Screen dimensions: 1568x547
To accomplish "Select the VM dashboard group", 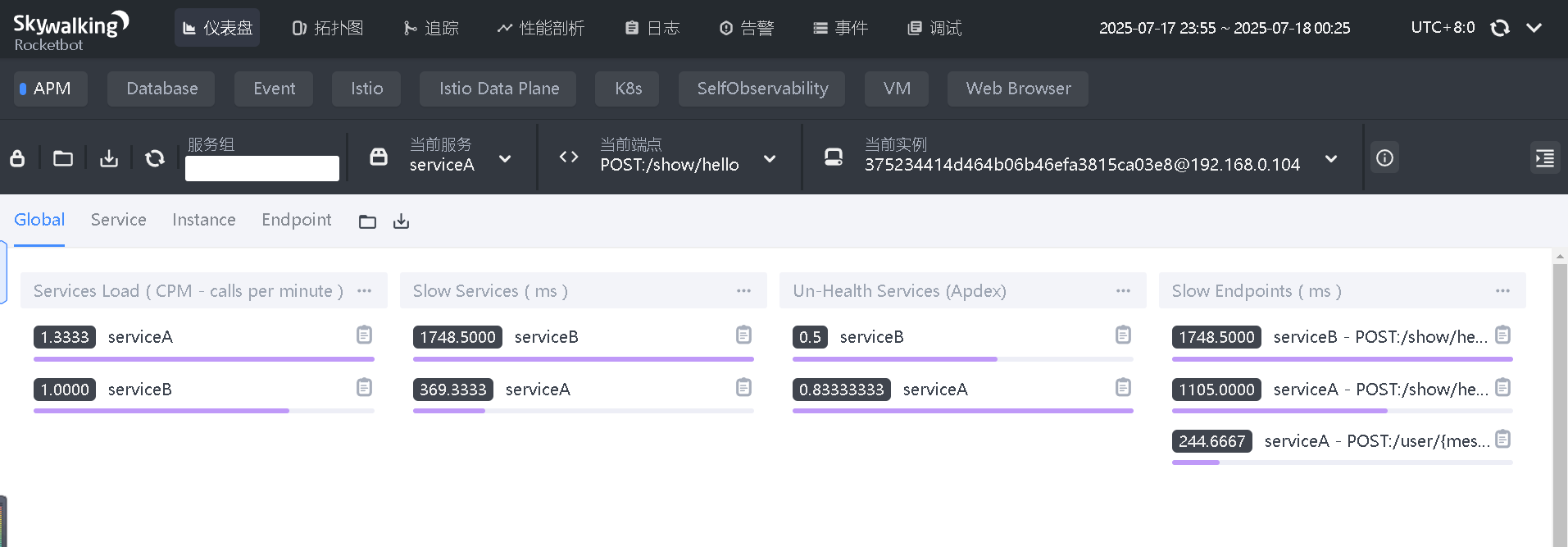I will 897,89.
